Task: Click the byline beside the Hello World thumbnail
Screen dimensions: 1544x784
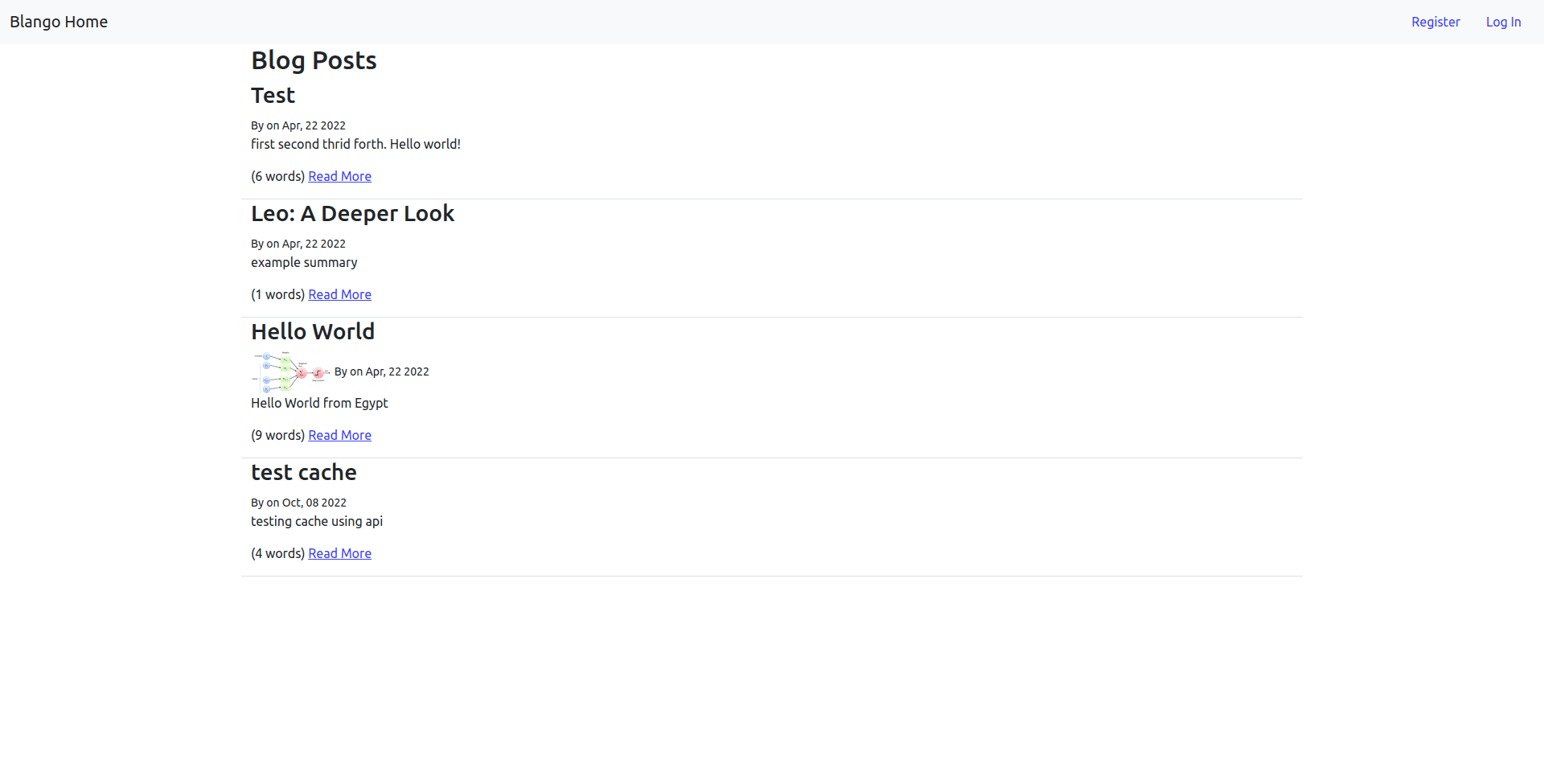Action: pyautogui.click(x=381, y=371)
